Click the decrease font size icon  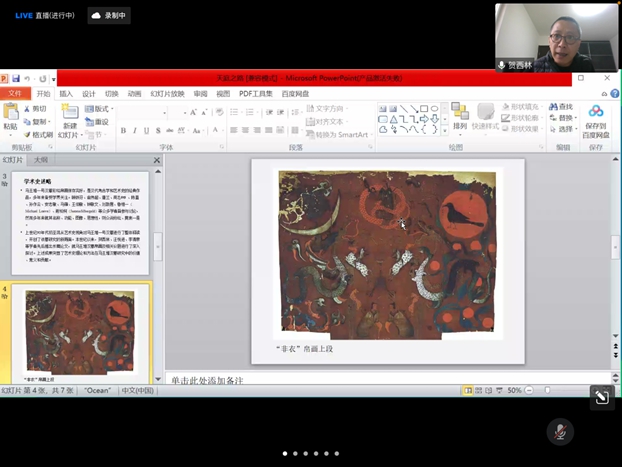click(x=204, y=113)
